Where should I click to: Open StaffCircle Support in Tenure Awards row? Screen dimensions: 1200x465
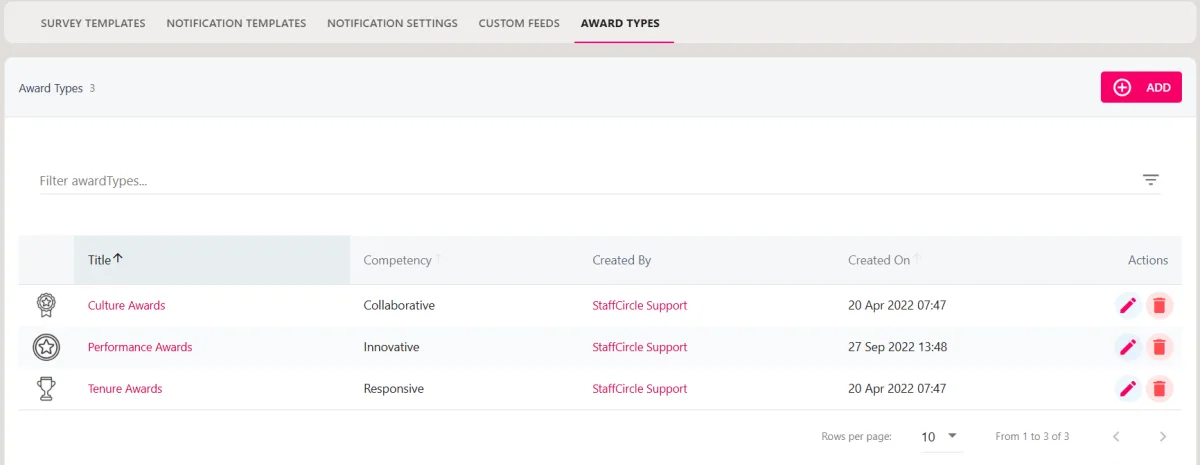pyautogui.click(x=640, y=389)
